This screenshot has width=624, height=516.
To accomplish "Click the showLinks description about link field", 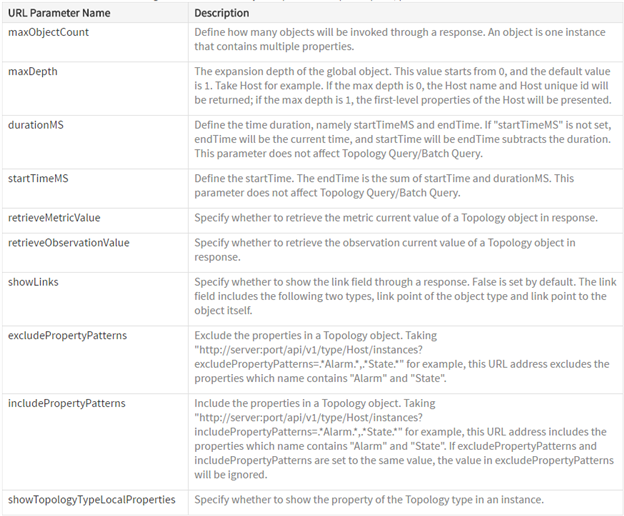I will pyautogui.click(x=405, y=296).
